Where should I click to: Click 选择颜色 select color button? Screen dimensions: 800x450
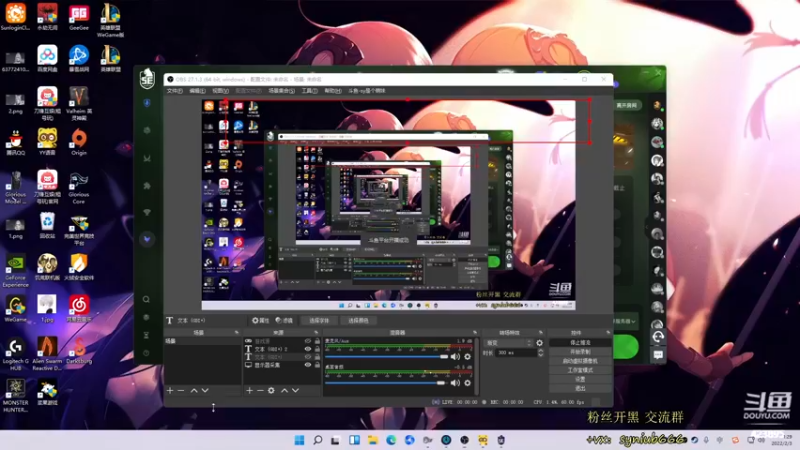(x=358, y=320)
